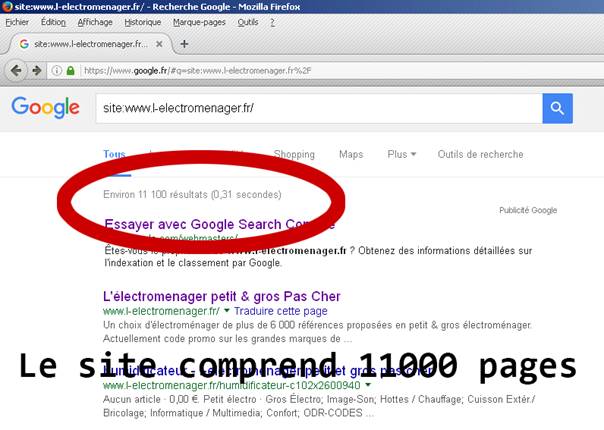This screenshot has width=604, height=430.
Task: Go forward with the browser forward arrow
Action: click(36, 70)
